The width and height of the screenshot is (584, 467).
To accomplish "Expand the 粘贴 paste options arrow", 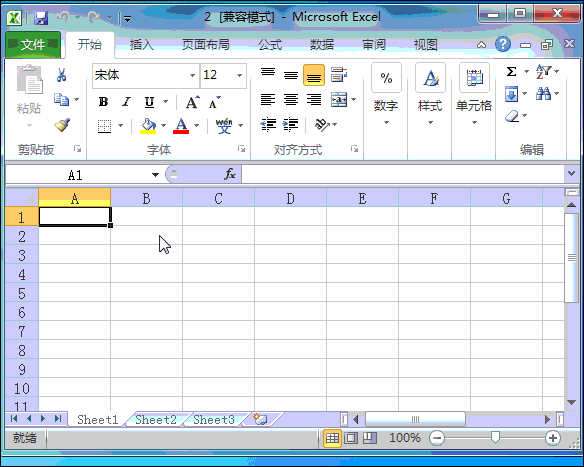I will pyautogui.click(x=29, y=125).
